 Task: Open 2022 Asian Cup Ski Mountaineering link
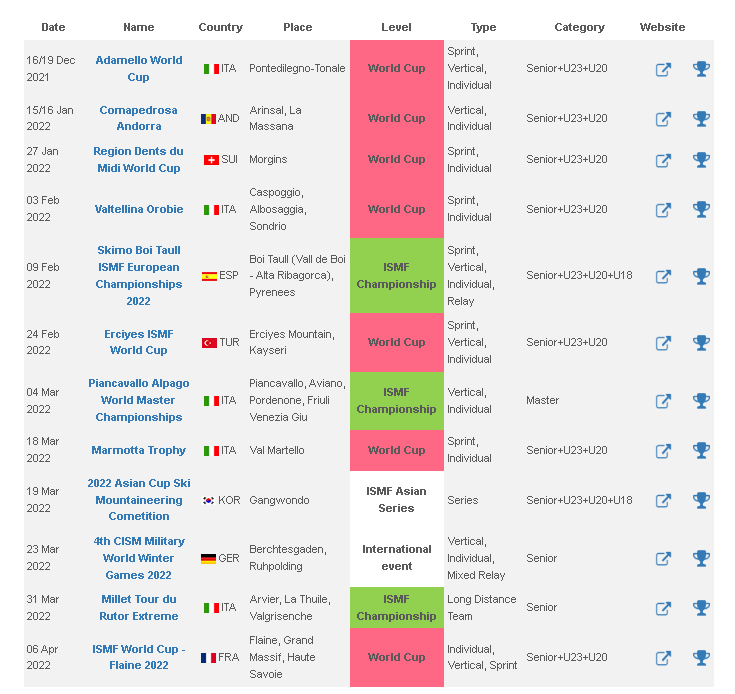pos(139,500)
